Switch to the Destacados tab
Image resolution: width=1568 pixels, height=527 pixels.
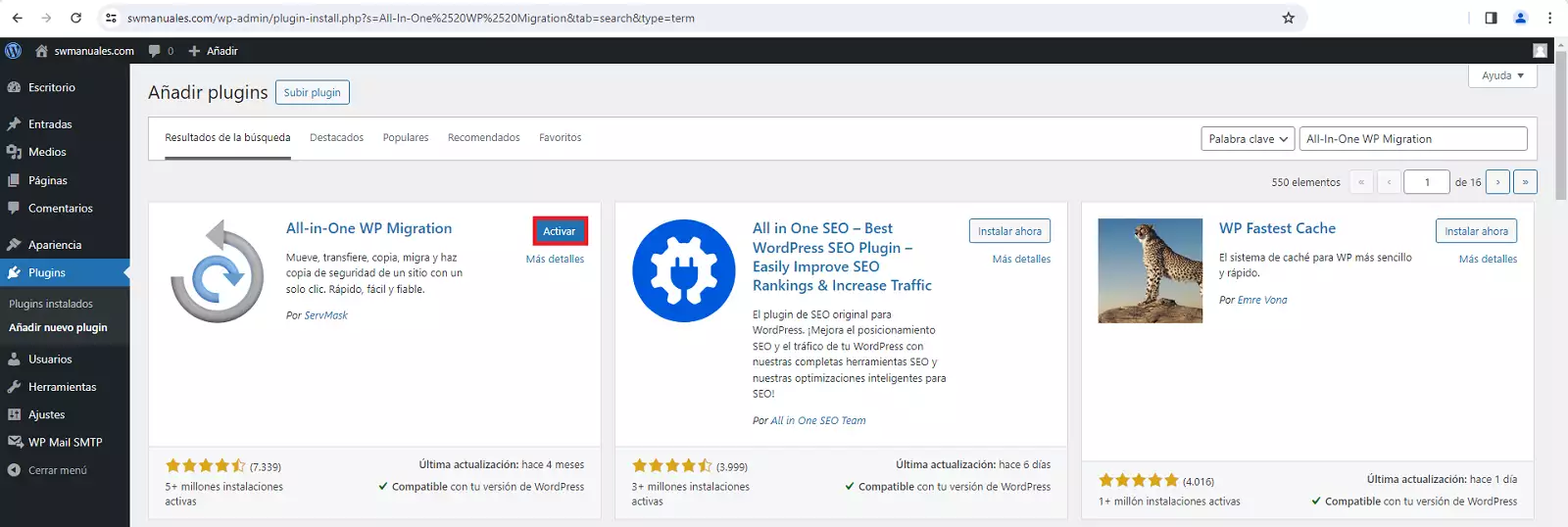pyautogui.click(x=336, y=138)
